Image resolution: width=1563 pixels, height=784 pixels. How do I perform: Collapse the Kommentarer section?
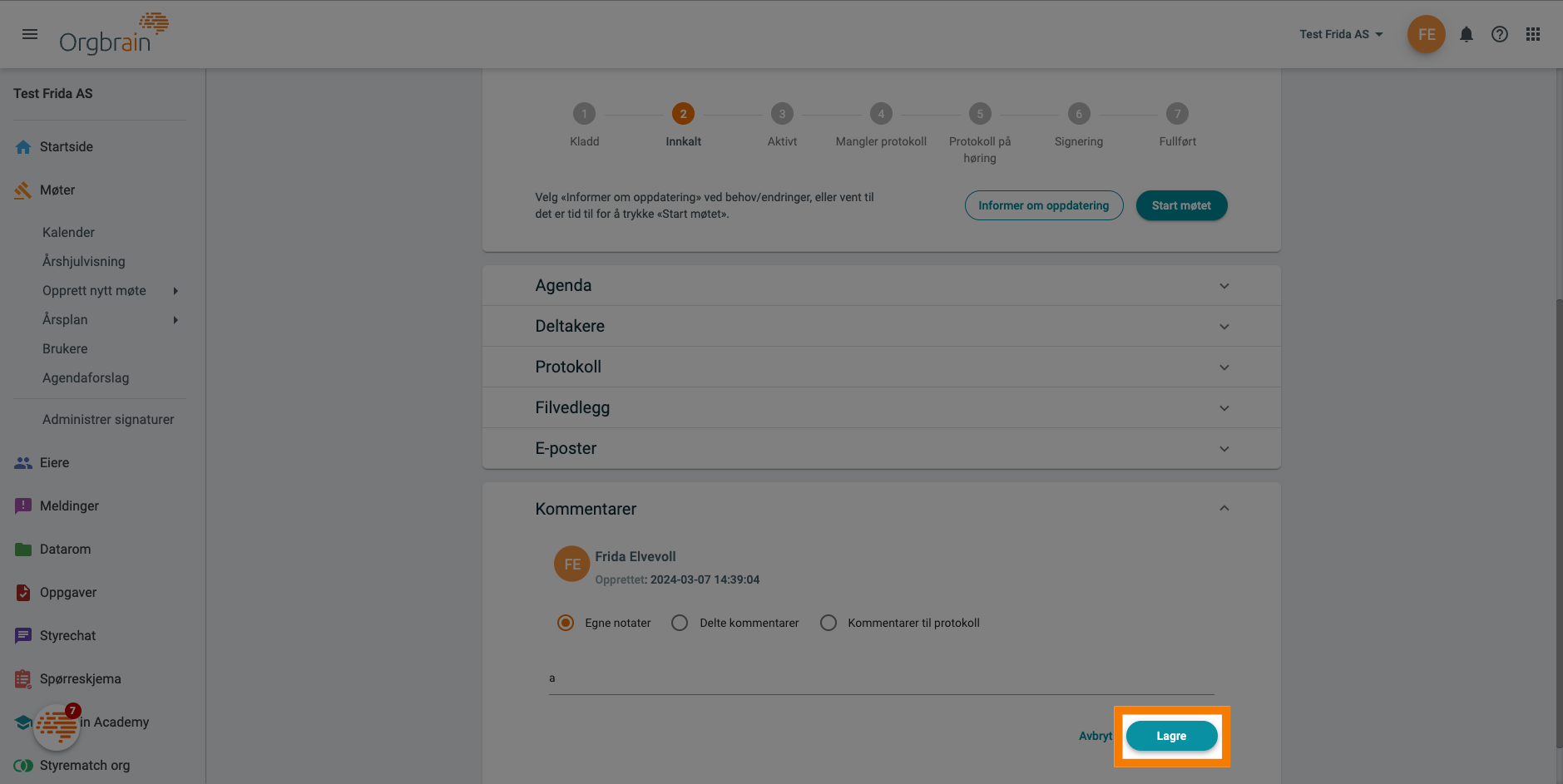[x=1224, y=509]
